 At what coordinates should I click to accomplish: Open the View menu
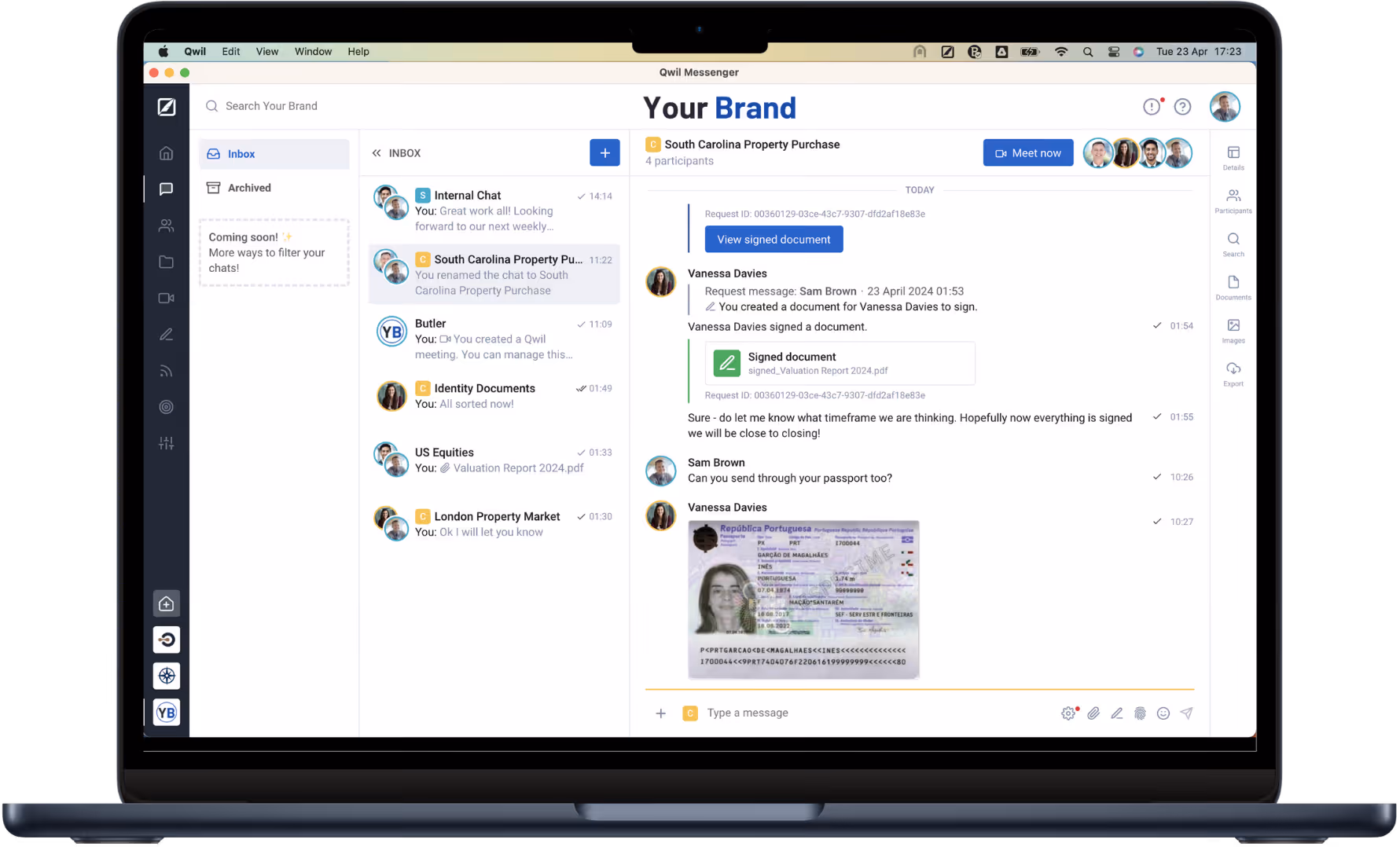click(x=267, y=52)
